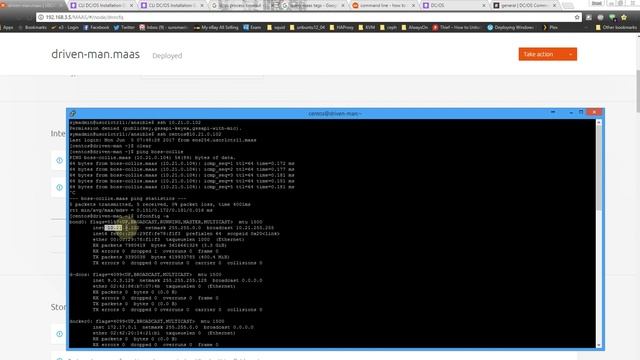
Task: Open the Plex bookmark
Action: (550, 27)
